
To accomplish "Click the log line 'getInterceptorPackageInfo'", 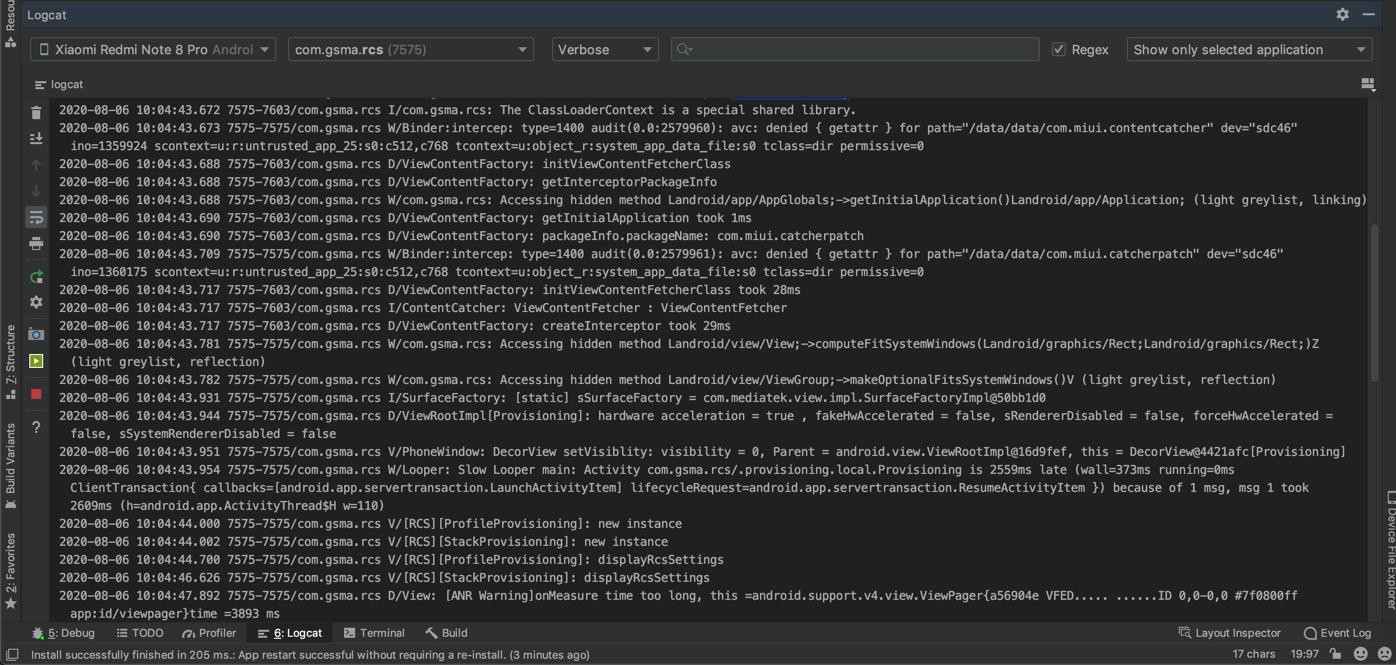I will click(x=388, y=182).
